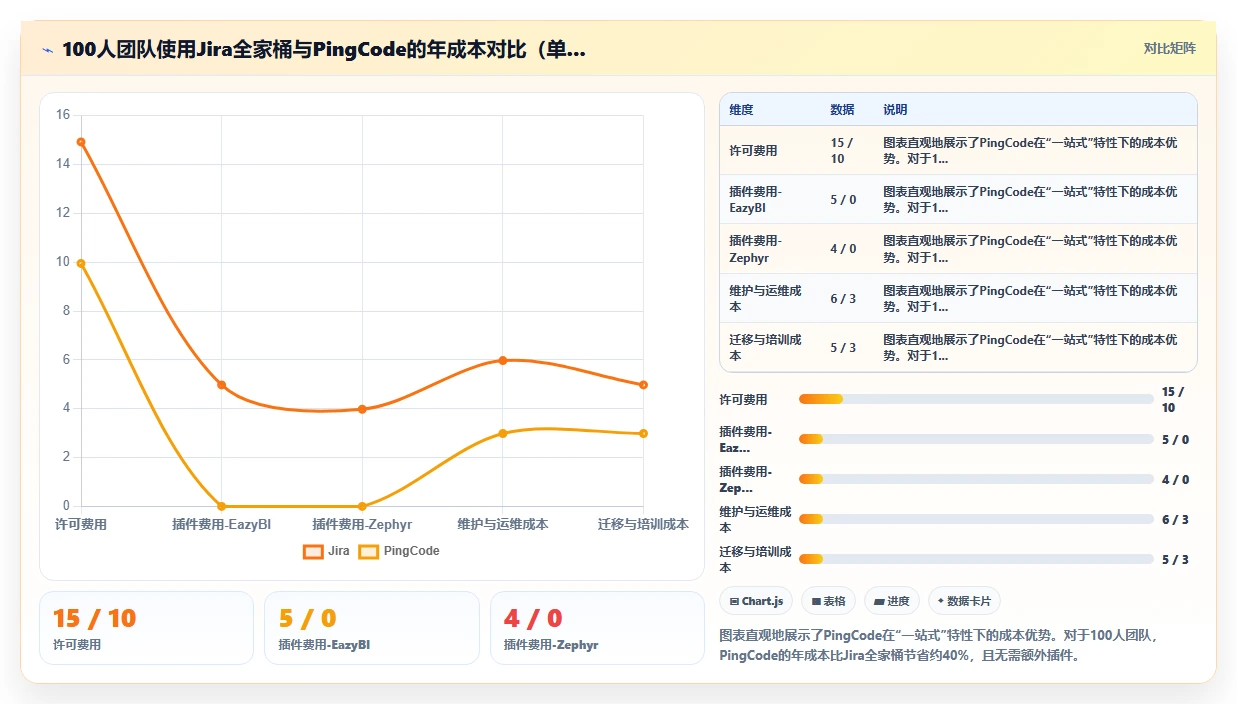
Task: Select the 插件费用-Zephyr table row label
Action: coord(756,249)
